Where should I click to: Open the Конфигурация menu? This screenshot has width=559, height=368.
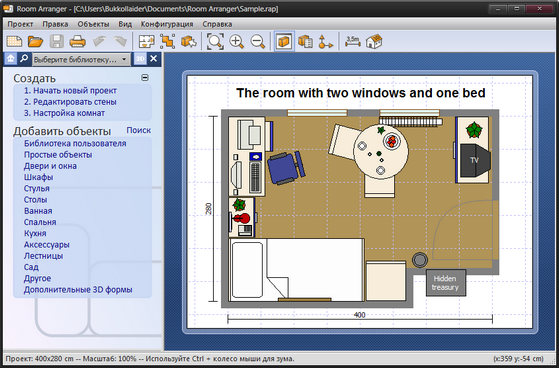[167, 24]
